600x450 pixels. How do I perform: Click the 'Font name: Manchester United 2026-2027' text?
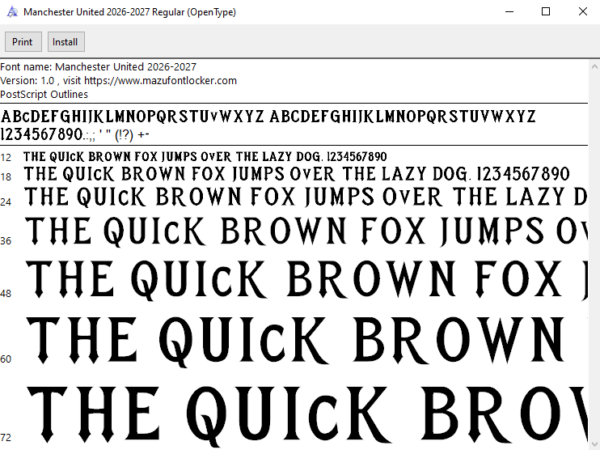(x=98, y=67)
